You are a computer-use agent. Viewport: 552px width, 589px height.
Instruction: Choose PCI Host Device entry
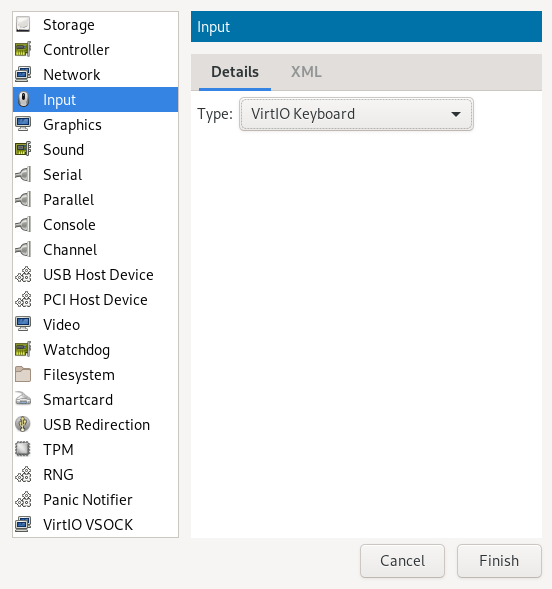coord(95,300)
